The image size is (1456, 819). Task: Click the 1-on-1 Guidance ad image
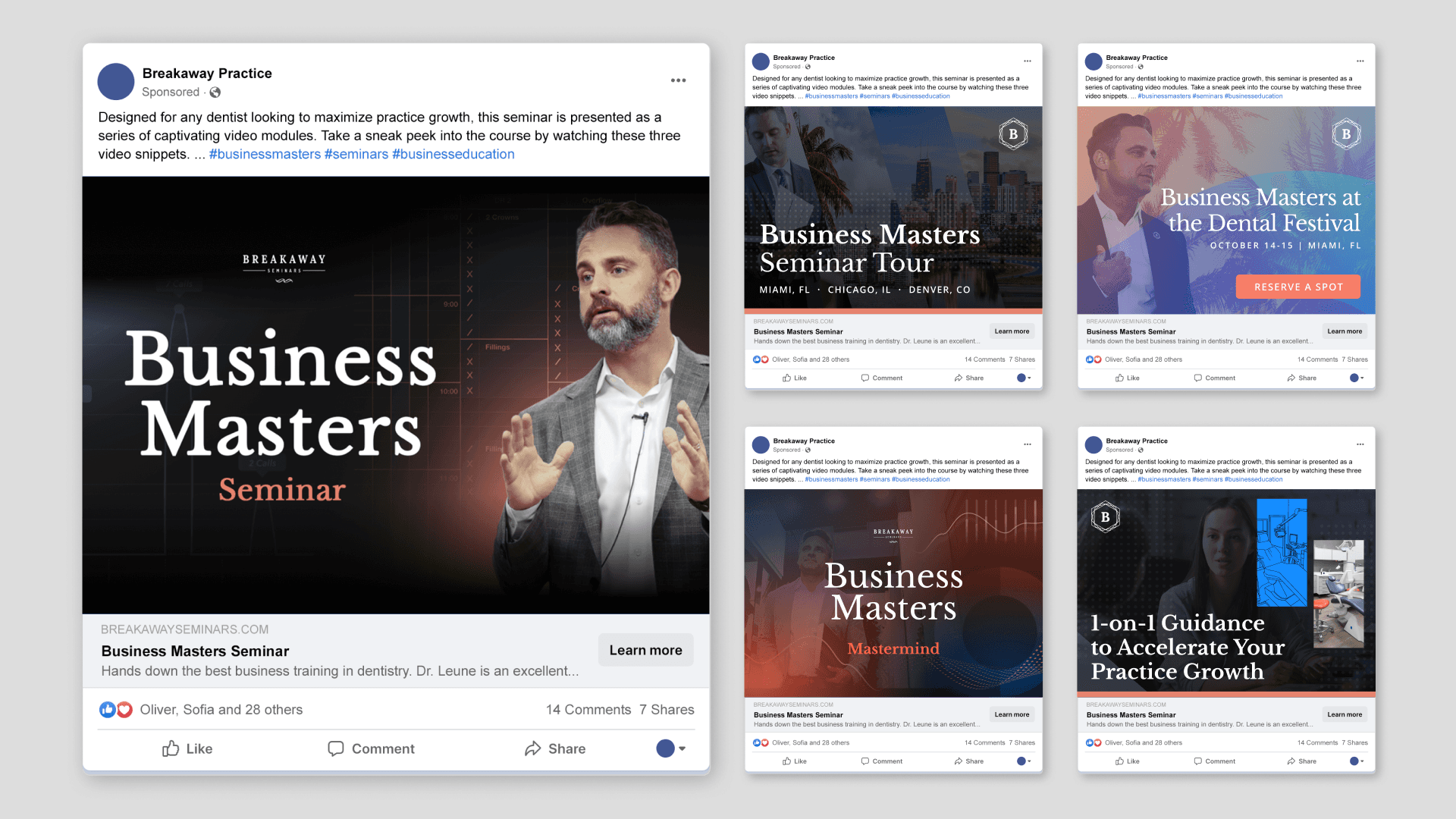point(1225,591)
